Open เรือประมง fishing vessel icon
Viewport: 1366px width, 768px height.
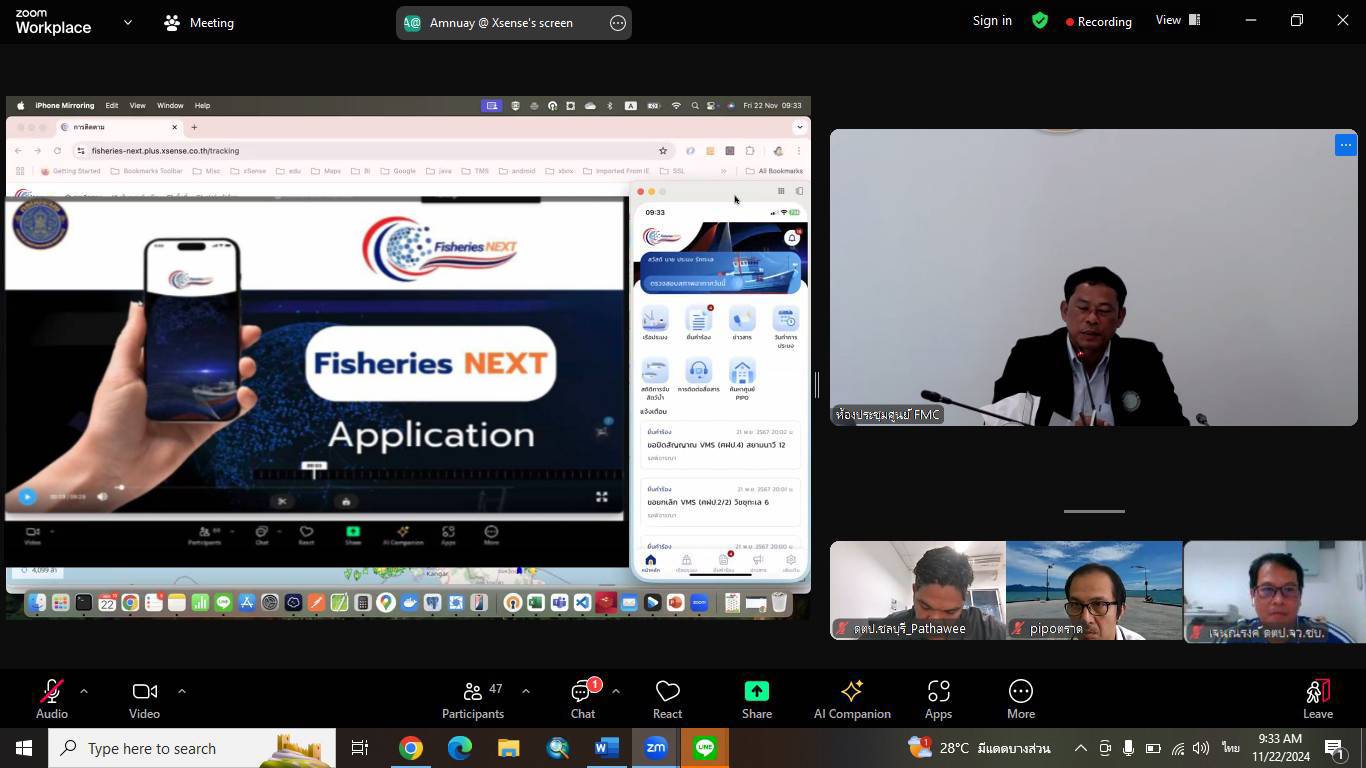tap(655, 324)
